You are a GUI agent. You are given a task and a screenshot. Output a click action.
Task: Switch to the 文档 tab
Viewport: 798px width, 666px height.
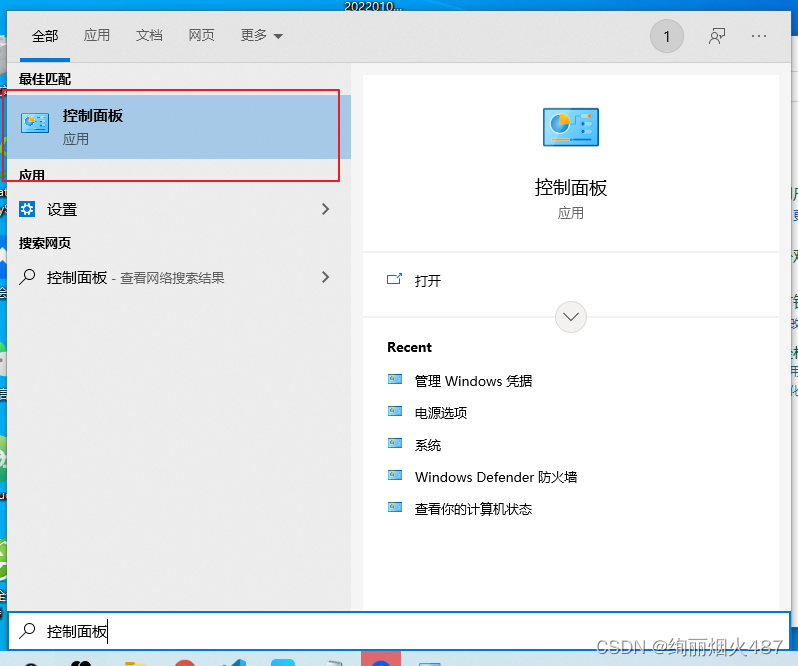[x=149, y=35]
